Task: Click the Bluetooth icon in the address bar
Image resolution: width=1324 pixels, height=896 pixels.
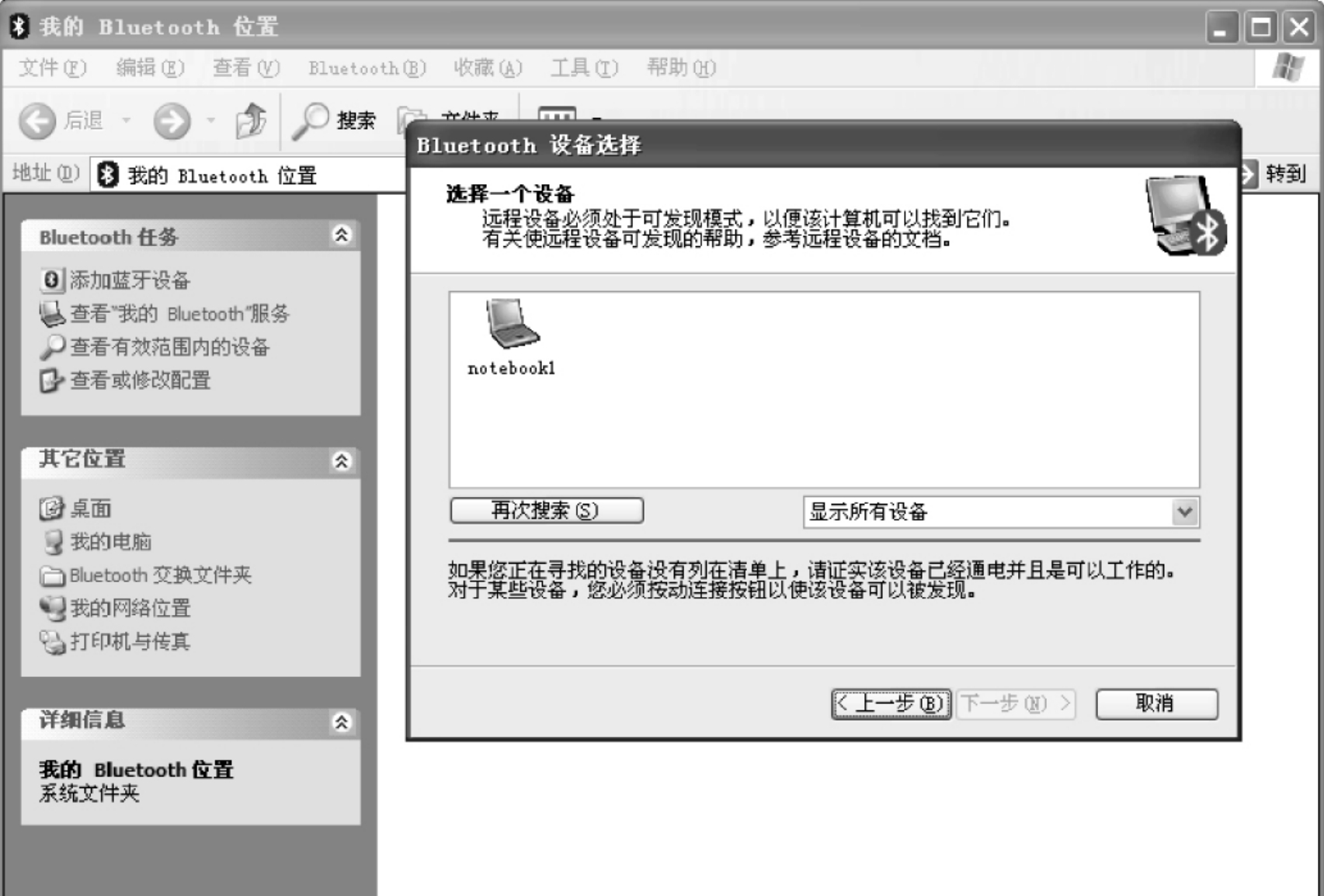Action: pyautogui.click(x=107, y=175)
